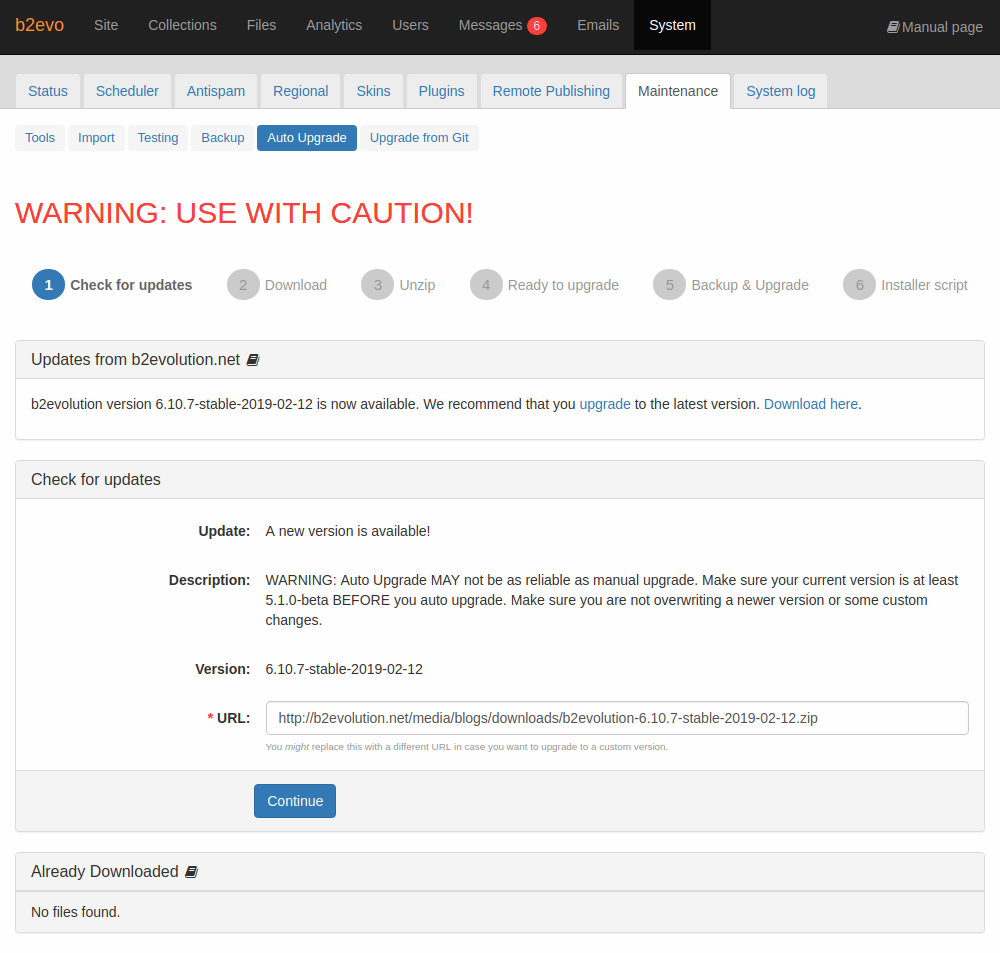The image size is (1000, 953).
Task: Open the Tools sub-tab
Action: pos(40,138)
